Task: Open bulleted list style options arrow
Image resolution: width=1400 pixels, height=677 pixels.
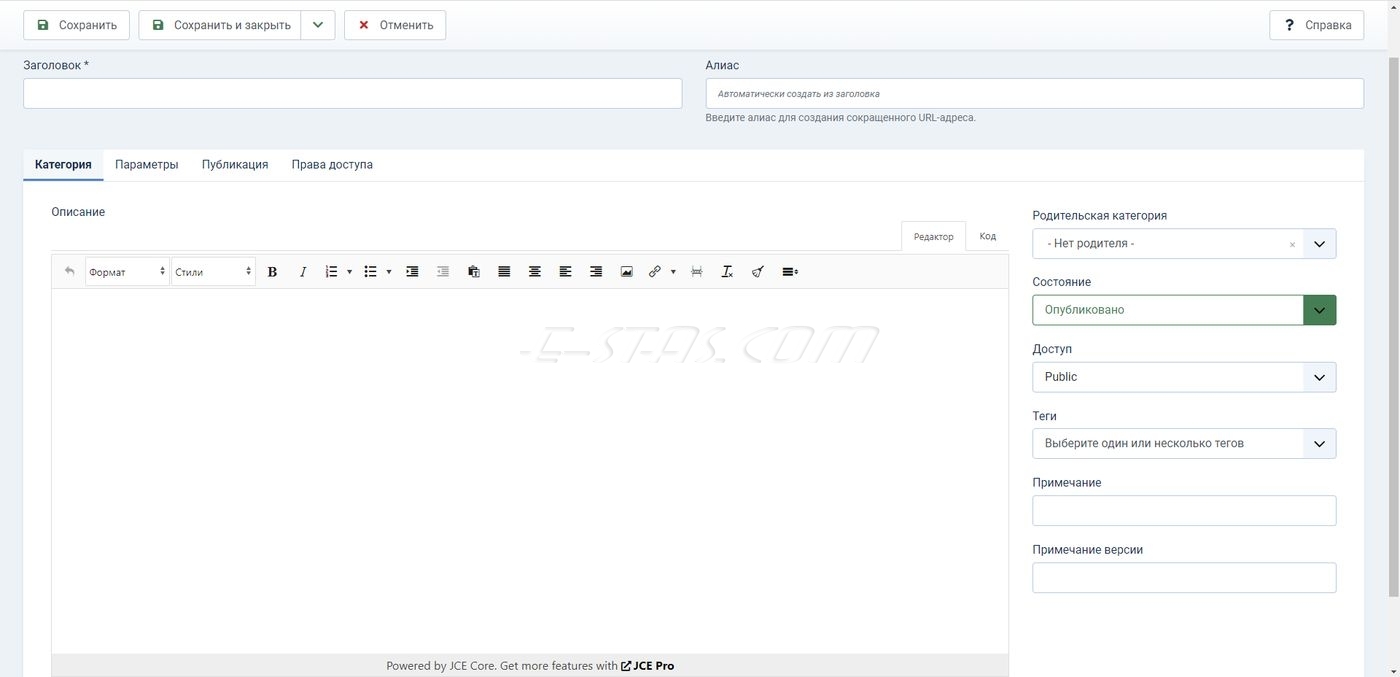Action: point(388,271)
